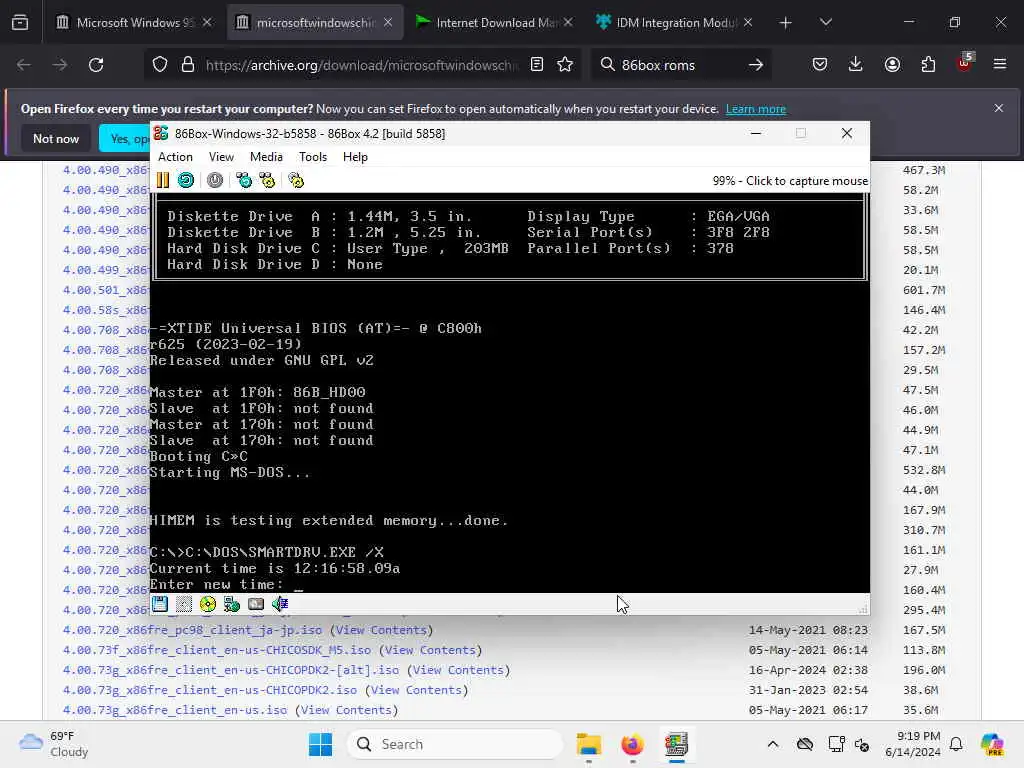
Task: Click sound speaker status bar icon
Action: (x=280, y=604)
